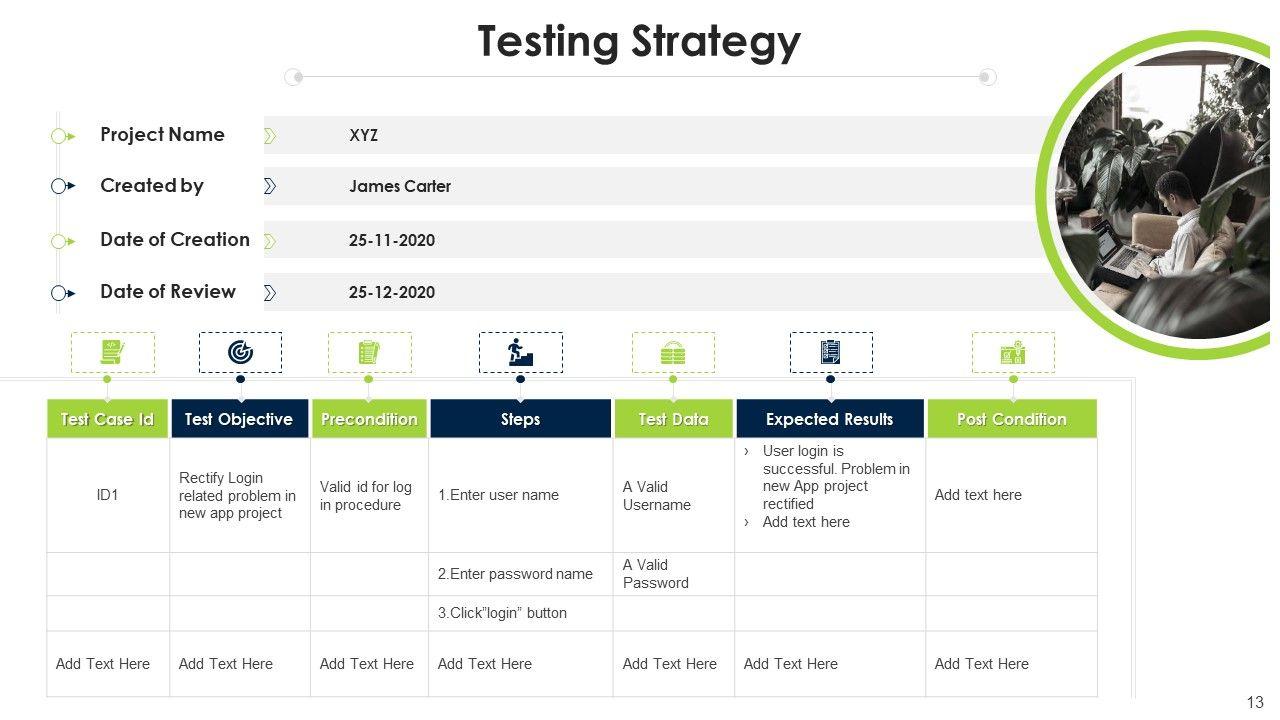Click the chevron arrow beside Project Name
This screenshot has height=720, width=1280.
click(x=270, y=136)
